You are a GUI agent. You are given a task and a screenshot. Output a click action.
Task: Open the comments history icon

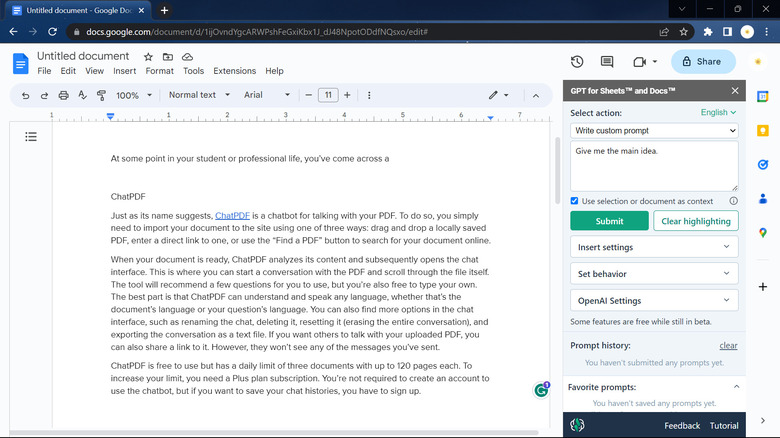coord(607,62)
